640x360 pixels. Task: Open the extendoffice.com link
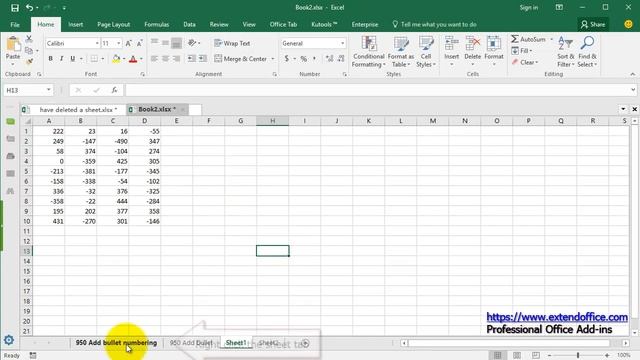pos(557,317)
